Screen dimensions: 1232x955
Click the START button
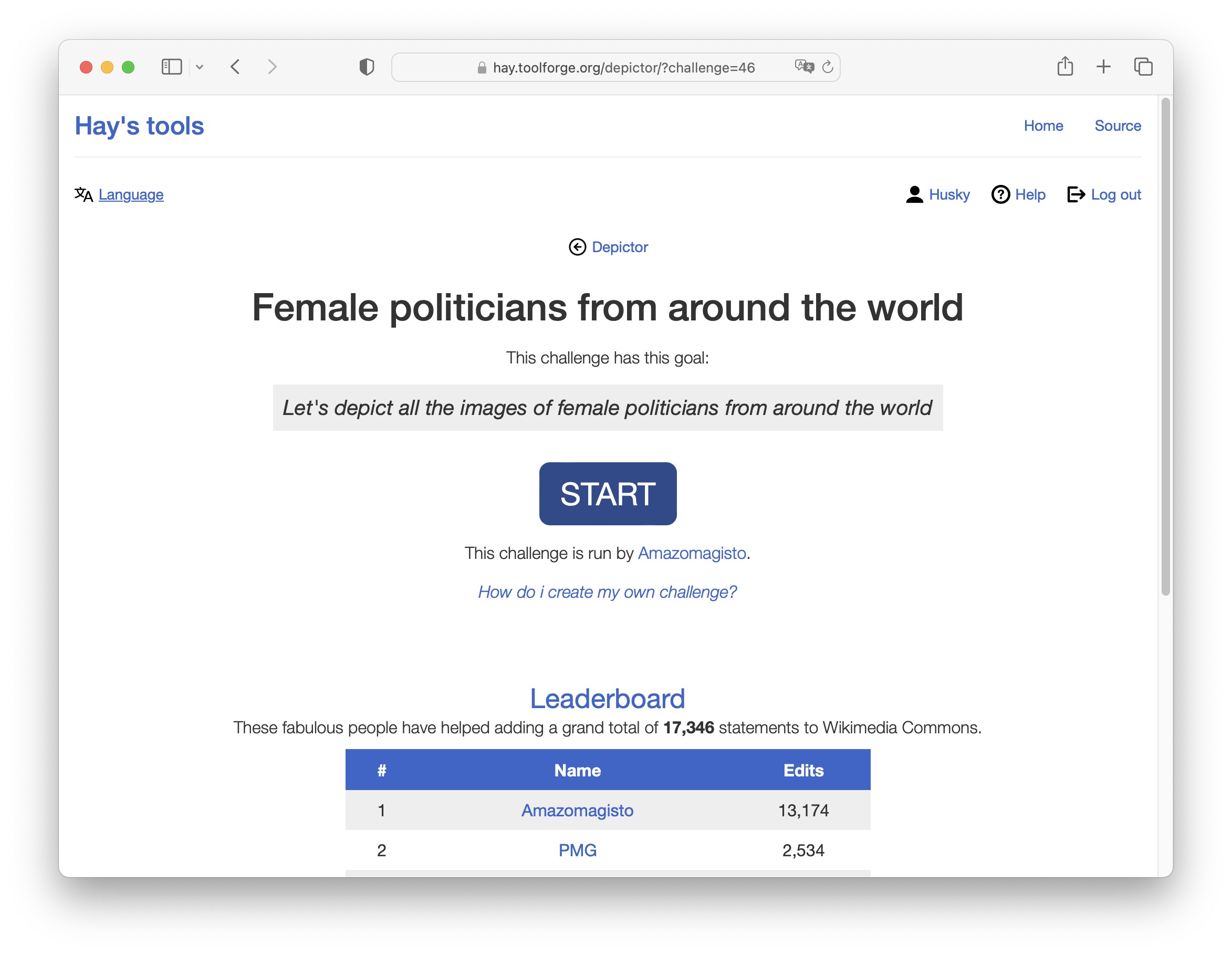pyautogui.click(x=608, y=494)
